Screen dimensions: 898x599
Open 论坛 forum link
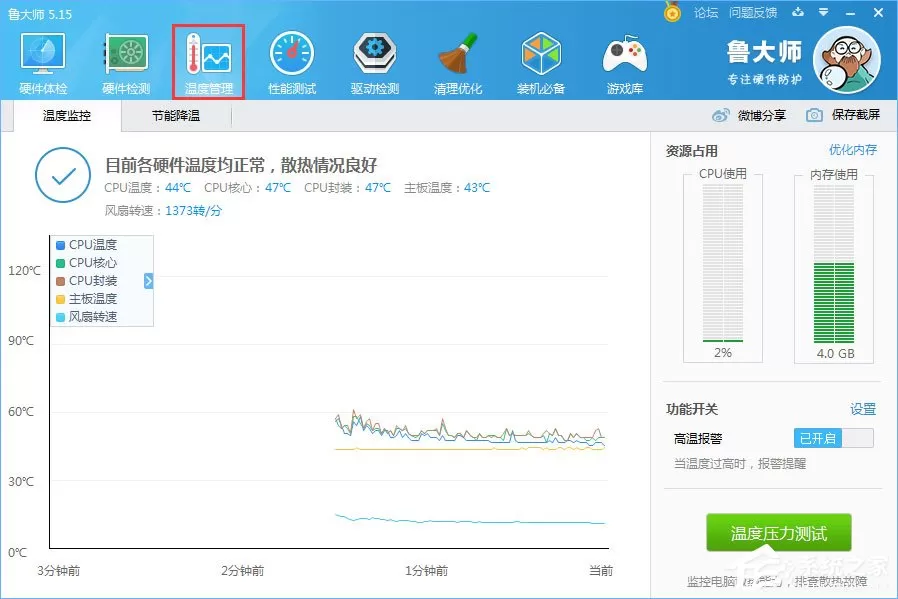click(706, 13)
